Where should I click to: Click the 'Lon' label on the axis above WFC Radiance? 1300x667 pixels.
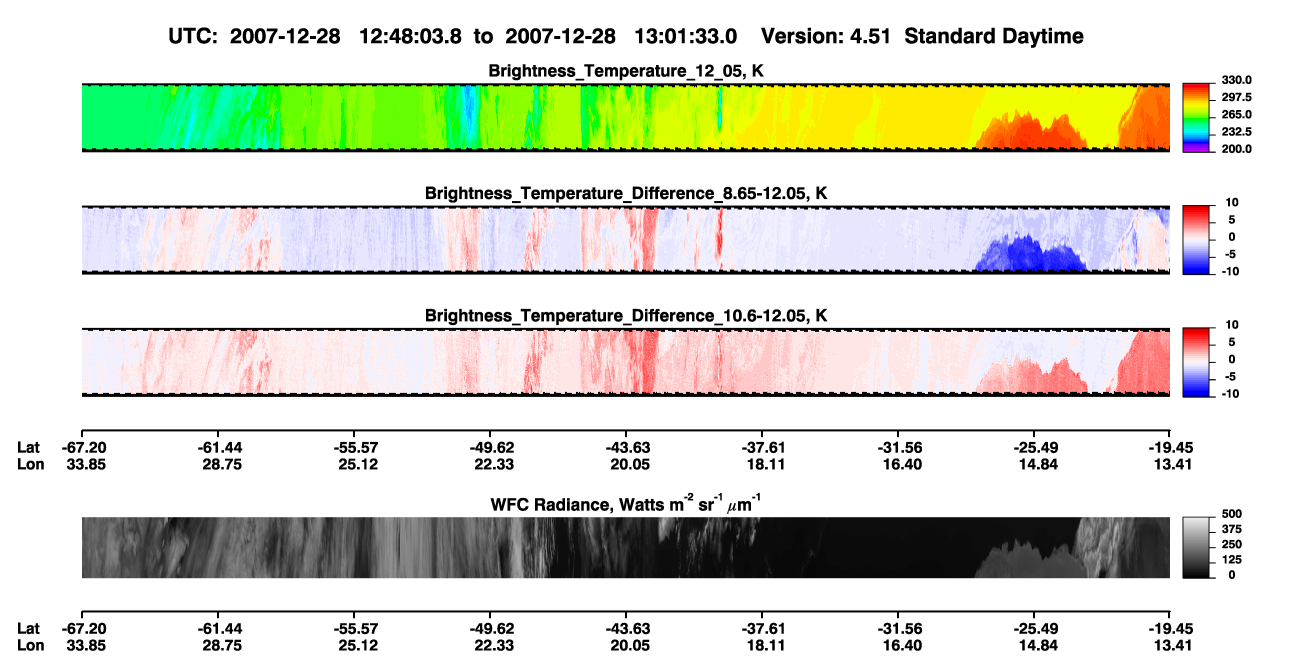(x=30, y=464)
